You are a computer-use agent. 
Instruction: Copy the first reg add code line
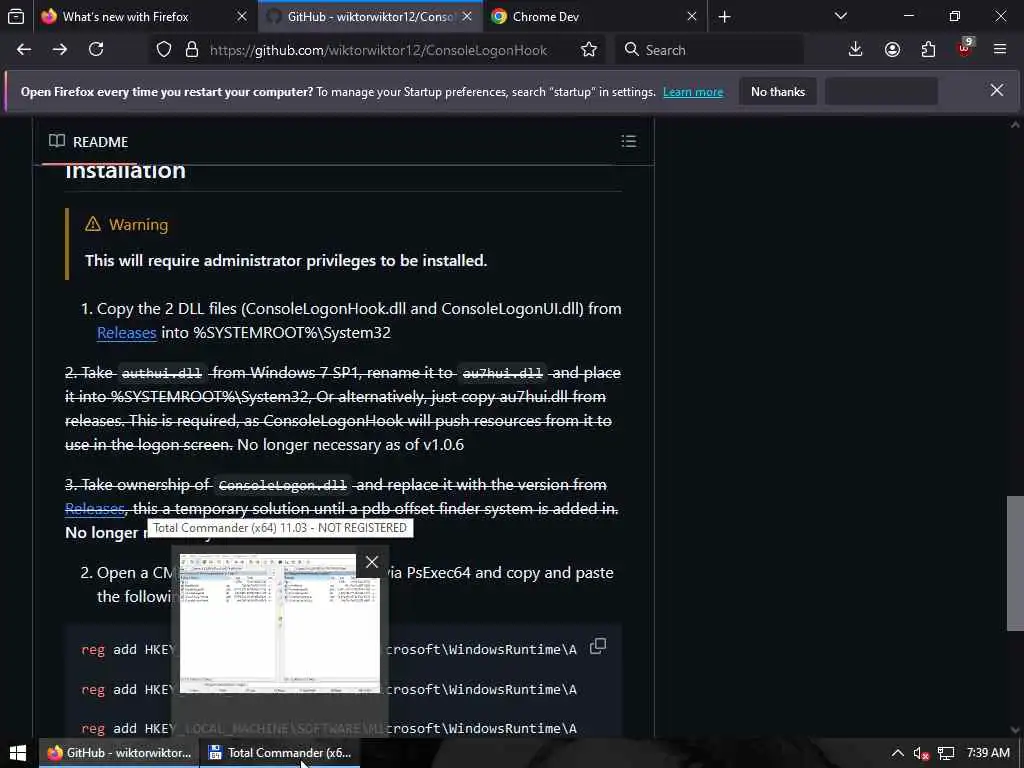pyautogui.click(x=598, y=647)
